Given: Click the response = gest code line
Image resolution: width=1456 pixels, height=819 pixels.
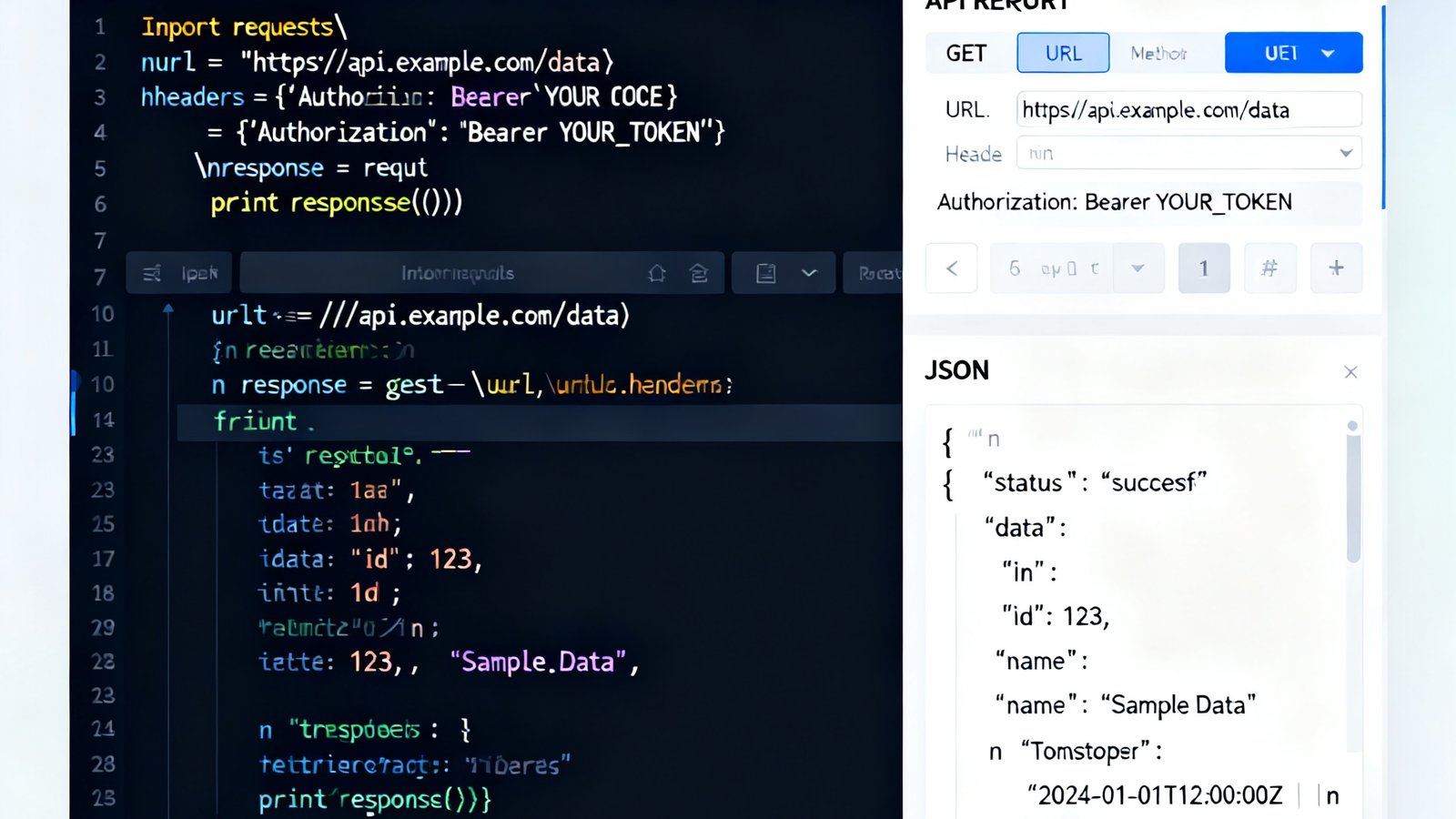Looking at the screenshot, I should [x=472, y=385].
